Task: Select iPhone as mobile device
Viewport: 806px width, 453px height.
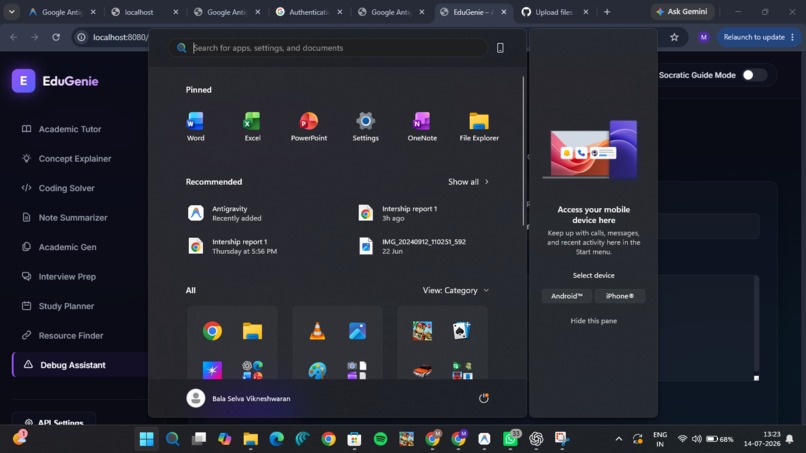Action: [x=619, y=296]
